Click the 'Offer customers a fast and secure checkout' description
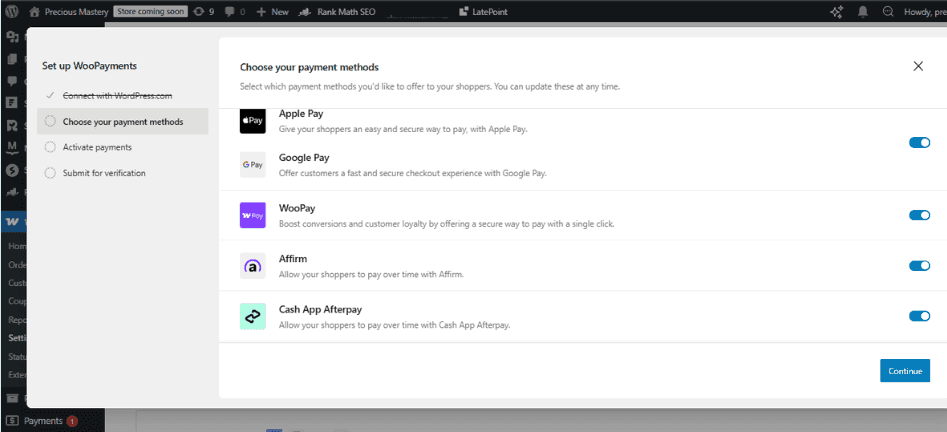This screenshot has height=432, width=947. 413,173
